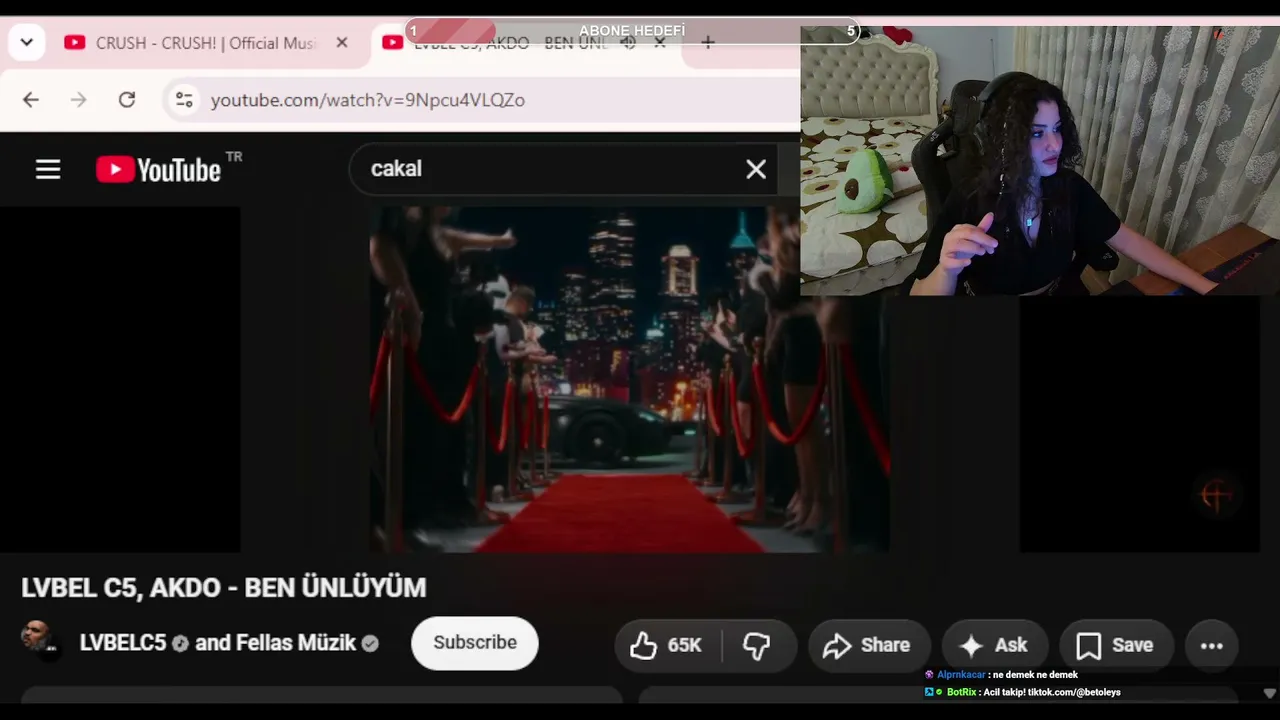1280x720 pixels.
Task: Mute the LVBEL C5 tab audio
Action: pos(628,43)
